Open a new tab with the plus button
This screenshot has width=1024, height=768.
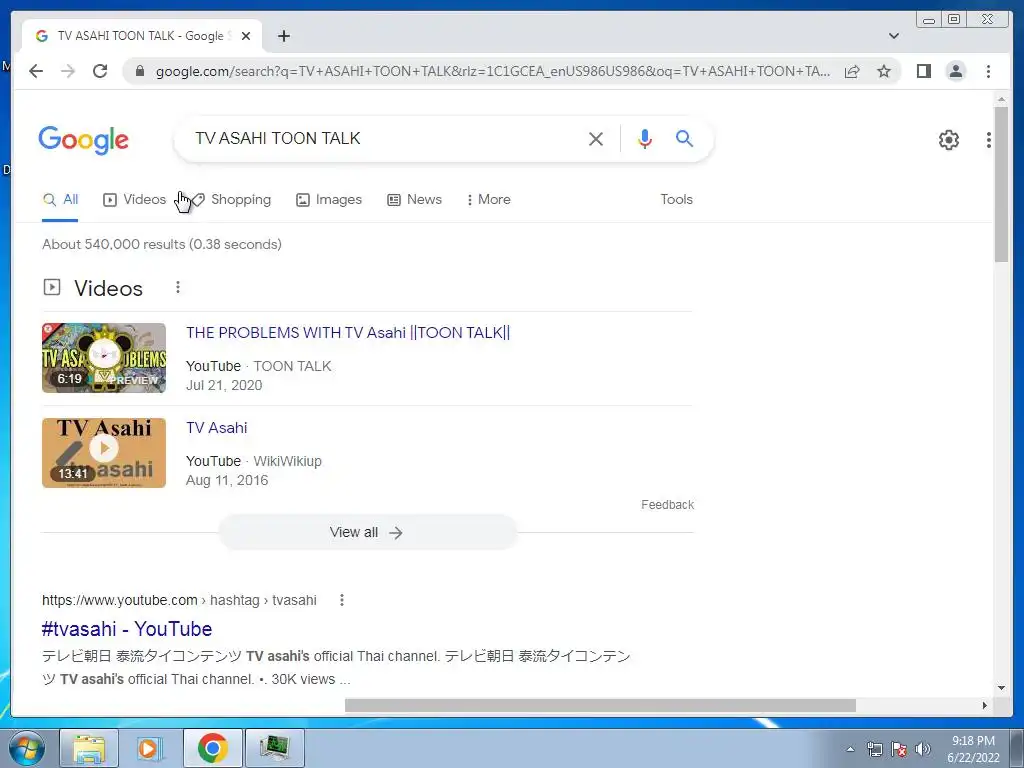(283, 36)
